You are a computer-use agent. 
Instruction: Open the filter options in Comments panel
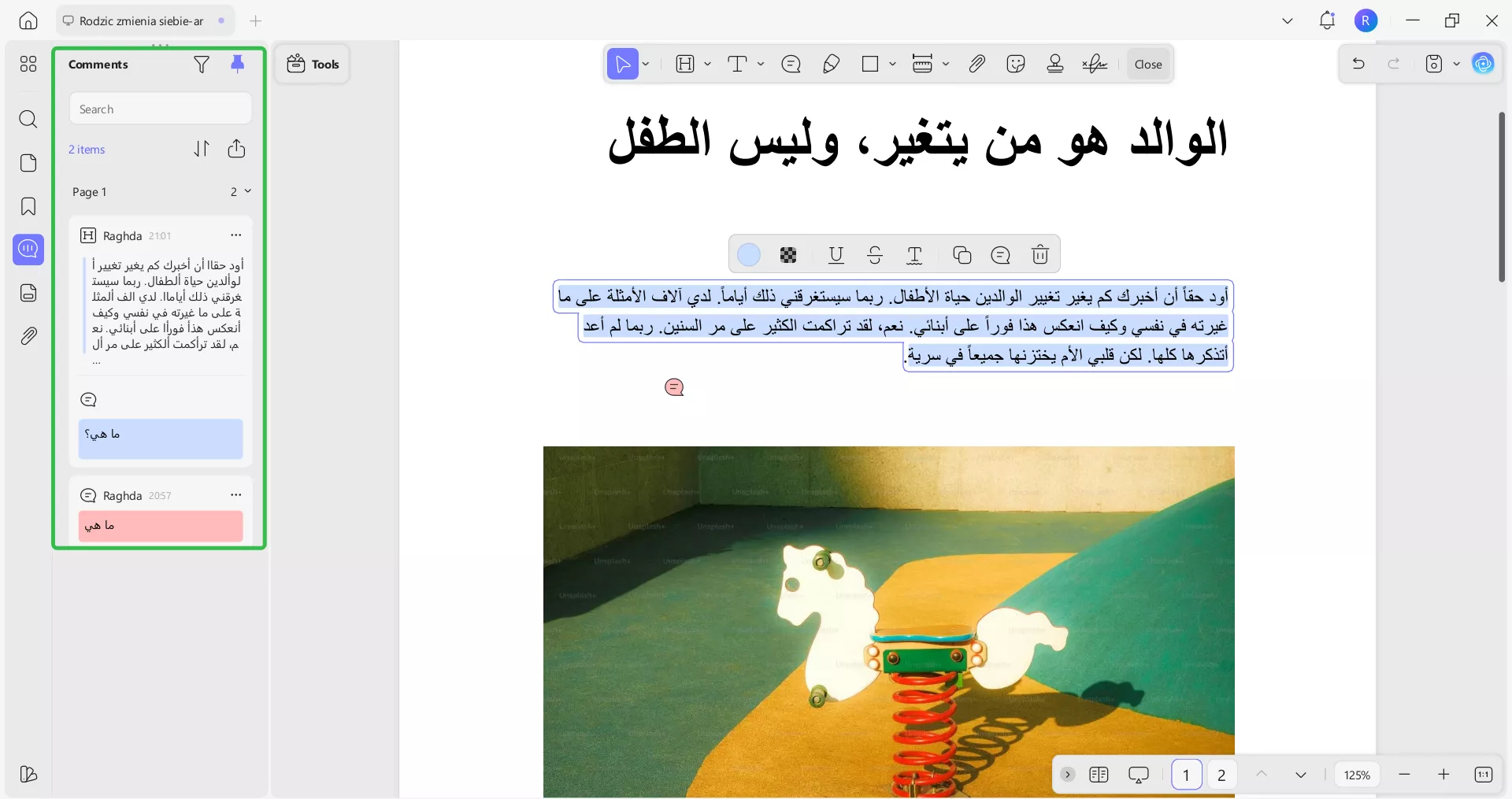pyautogui.click(x=202, y=65)
